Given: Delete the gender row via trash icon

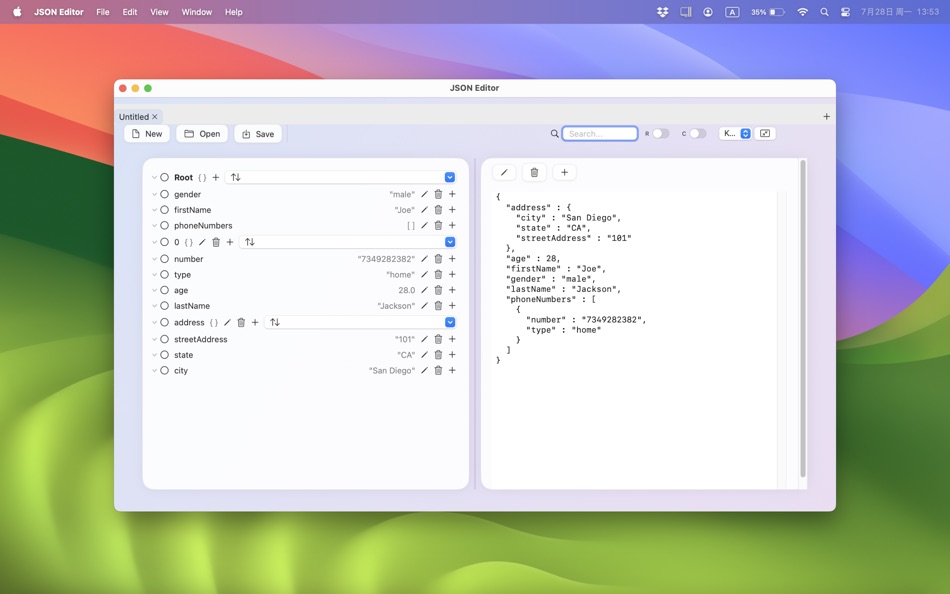Looking at the screenshot, I should point(438,194).
